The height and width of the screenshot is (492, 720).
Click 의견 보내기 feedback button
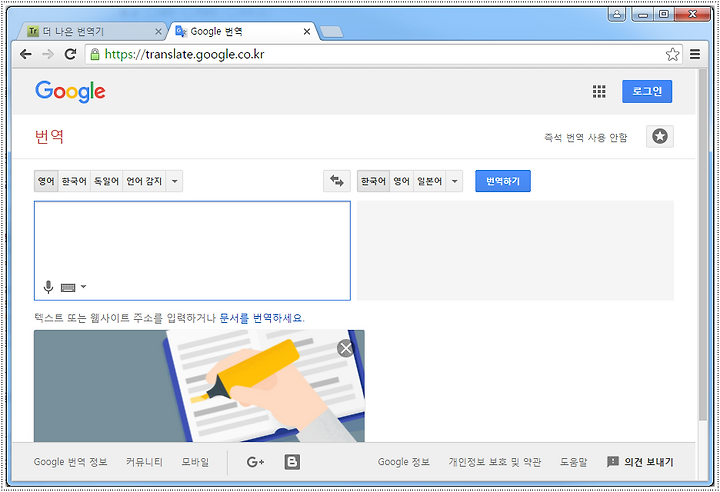640,462
